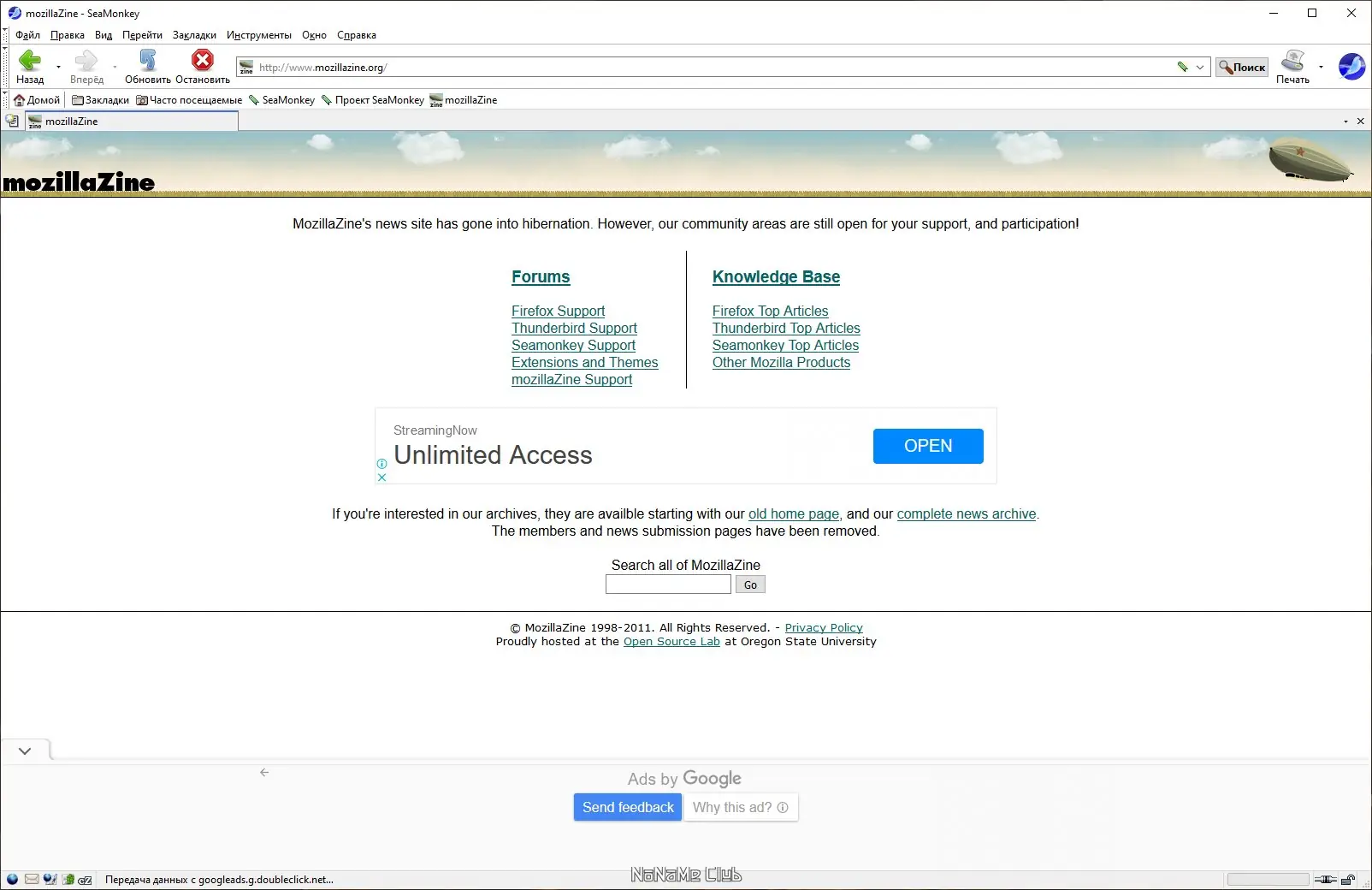Viewport: 1372px width, 890px height.
Task: Open the back history dropdown arrow
Action: point(58,67)
